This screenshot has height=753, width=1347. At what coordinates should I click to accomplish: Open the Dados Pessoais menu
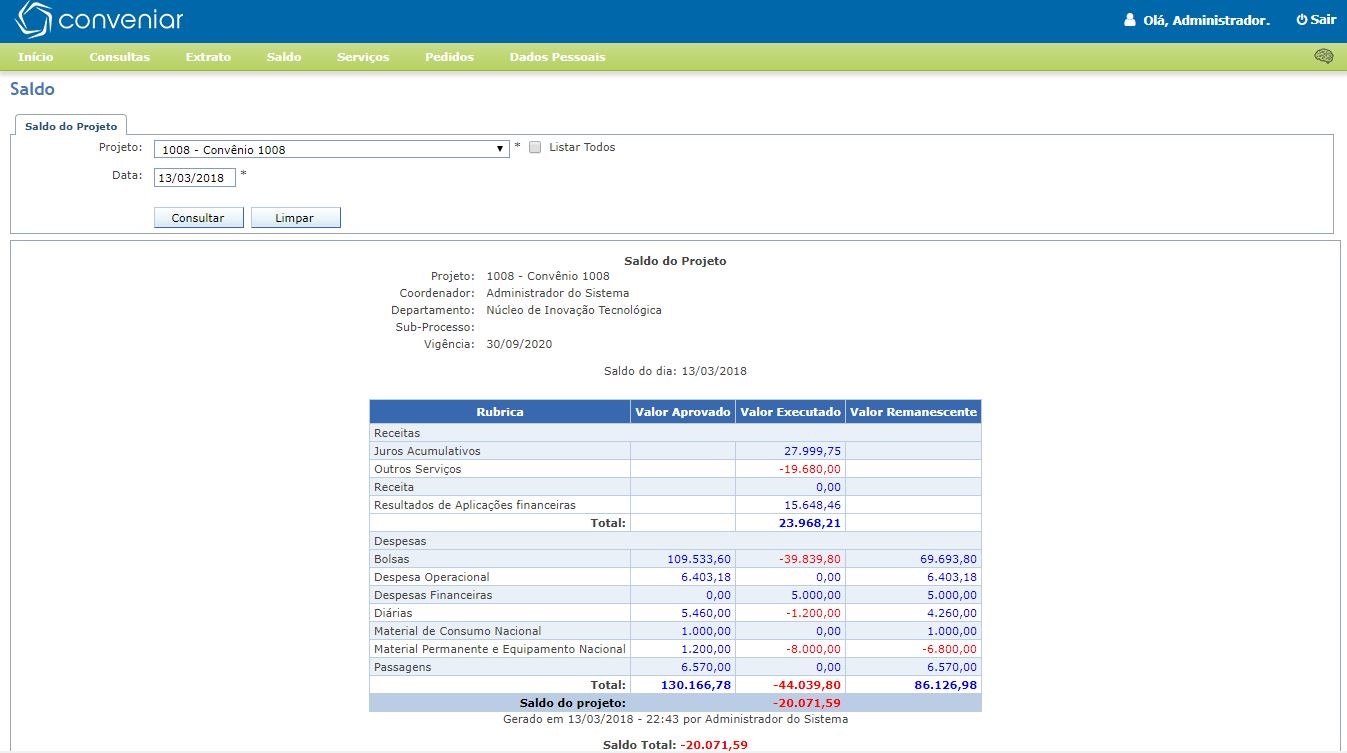[x=557, y=57]
